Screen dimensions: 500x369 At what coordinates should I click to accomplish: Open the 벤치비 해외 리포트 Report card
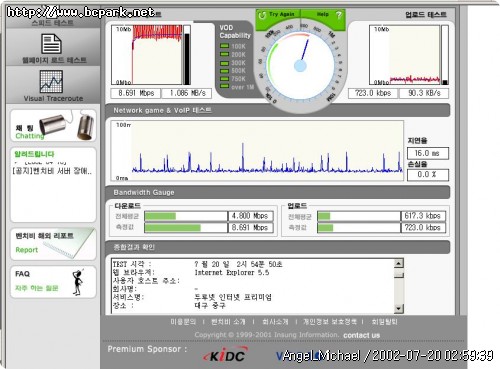(53, 244)
